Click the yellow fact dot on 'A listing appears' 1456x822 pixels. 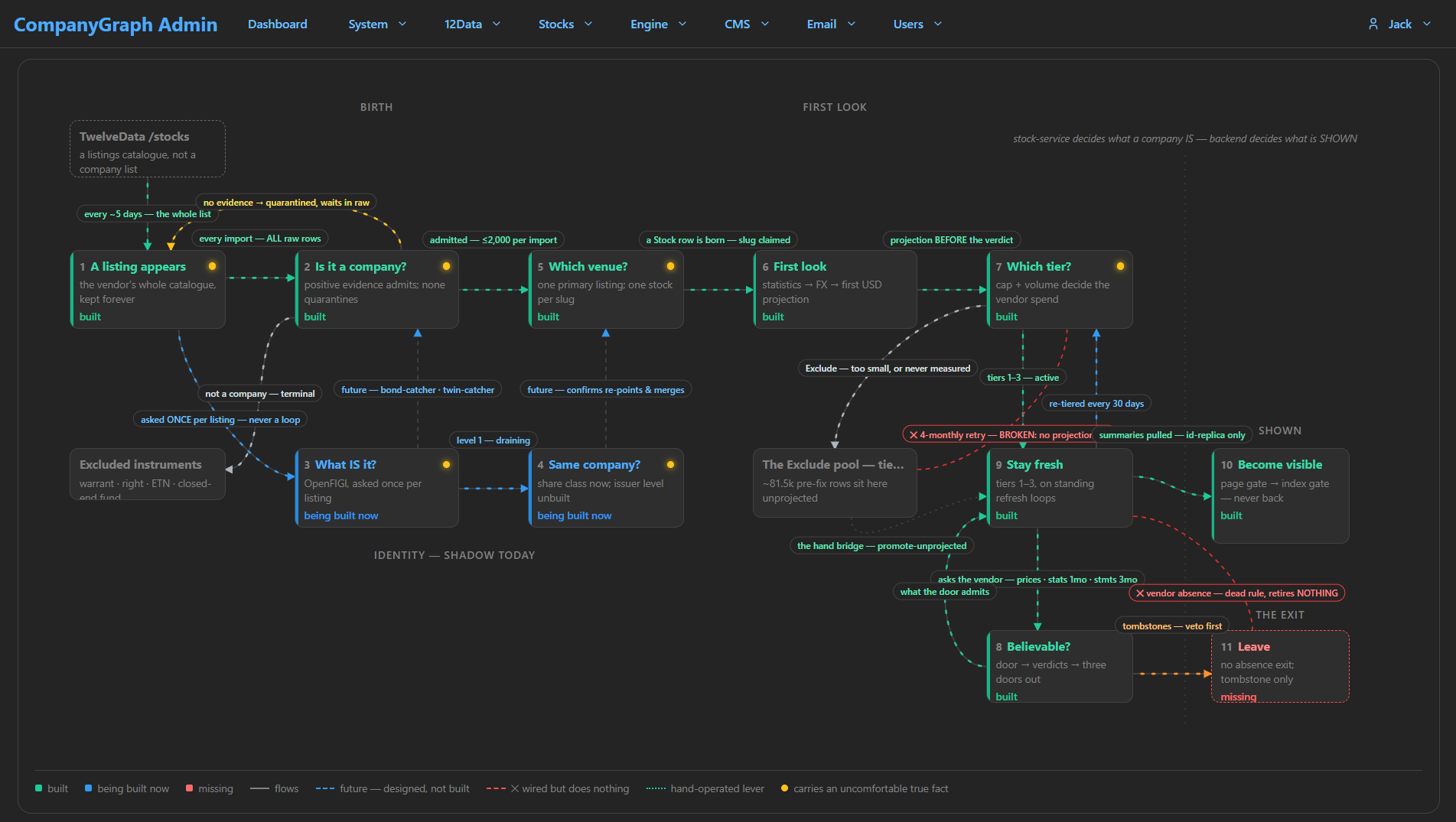click(x=213, y=266)
